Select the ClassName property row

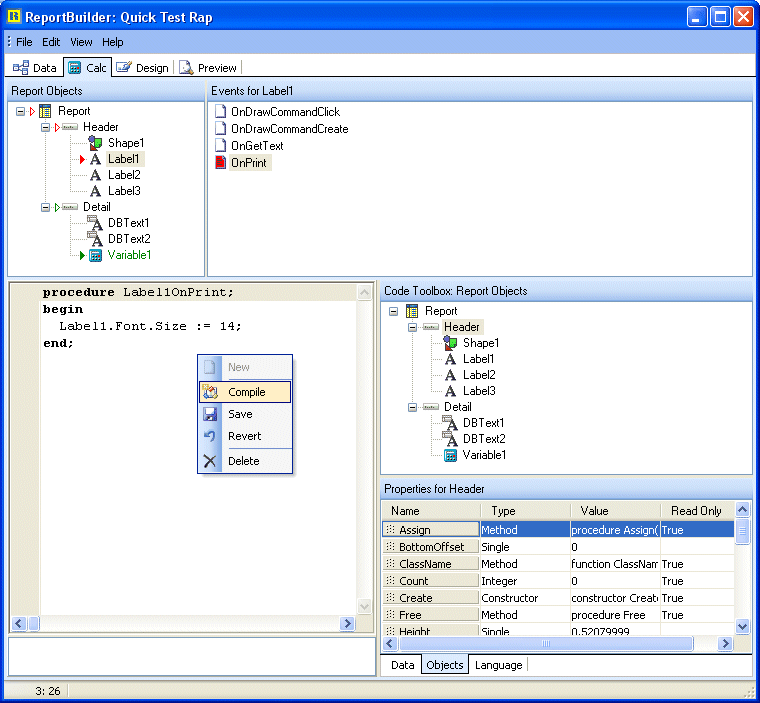pos(558,564)
